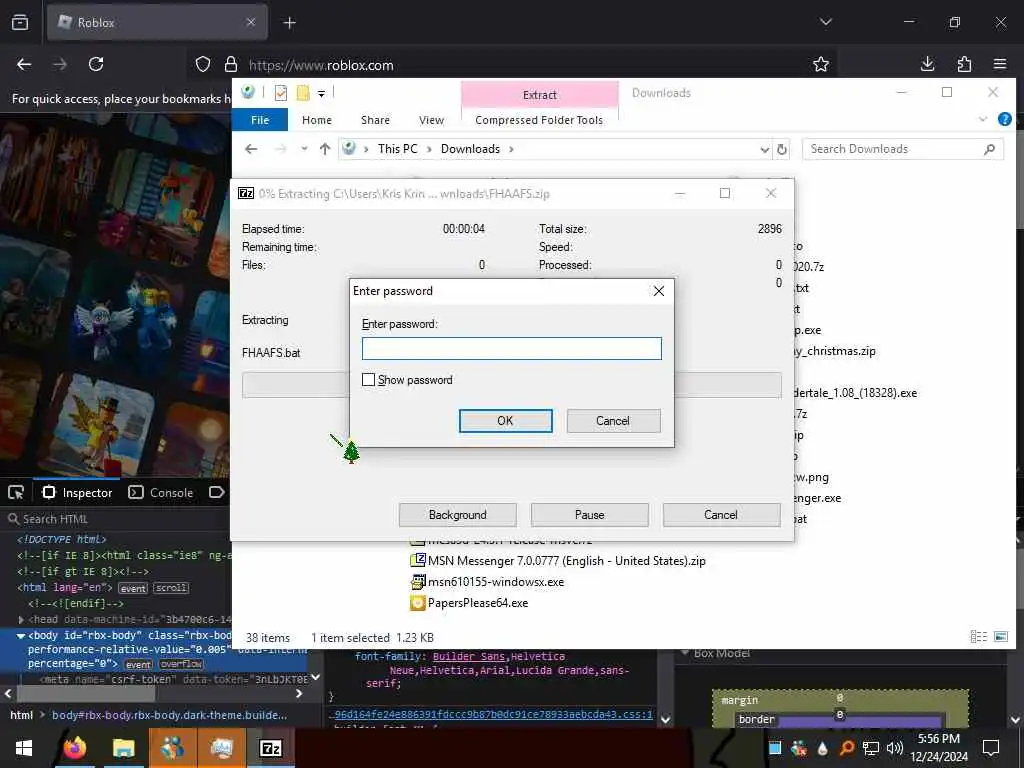Open Firefox list all tabs chevron
The width and height of the screenshot is (1024, 768).
[825, 22]
